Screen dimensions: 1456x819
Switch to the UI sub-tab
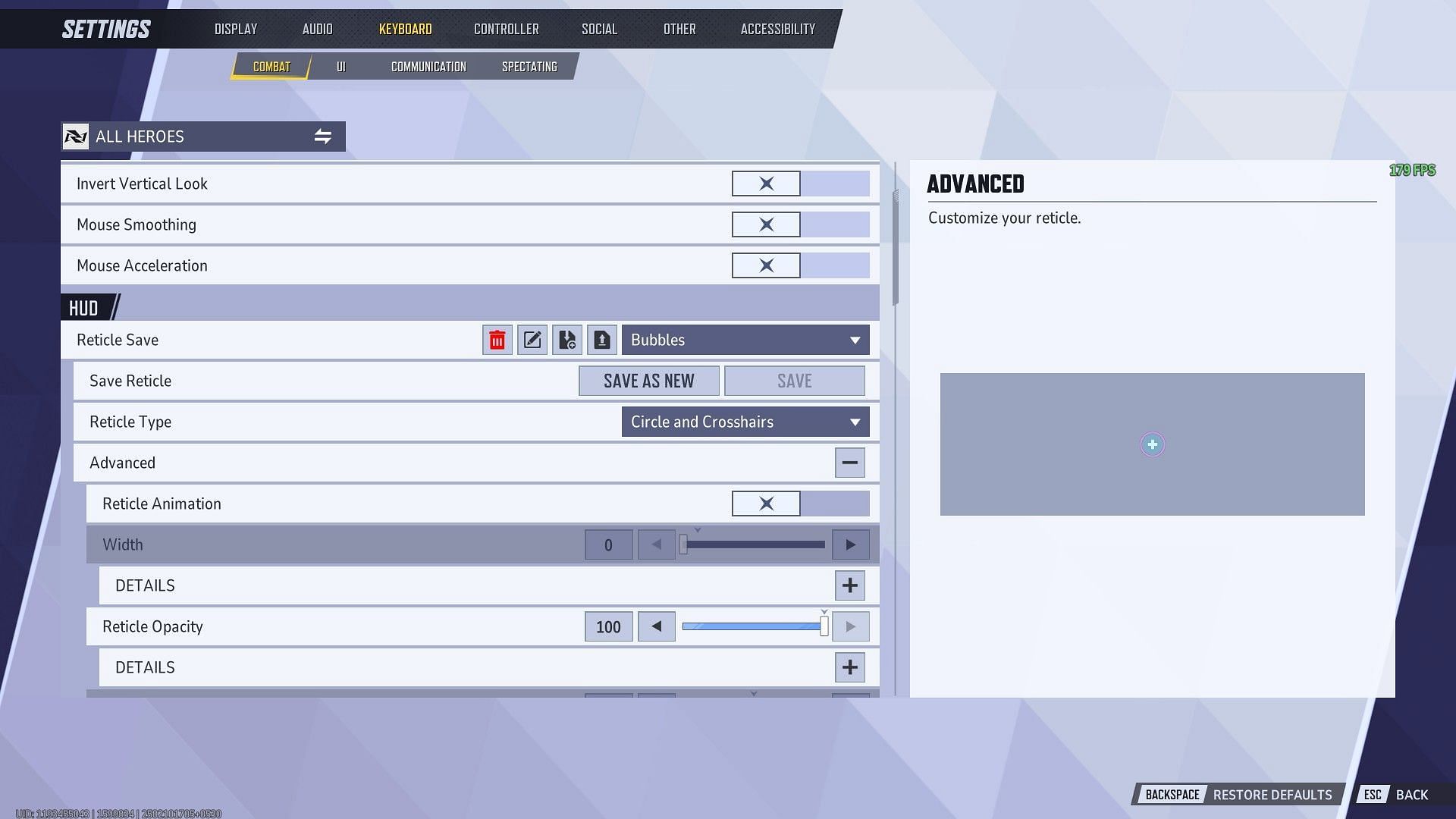(341, 67)
